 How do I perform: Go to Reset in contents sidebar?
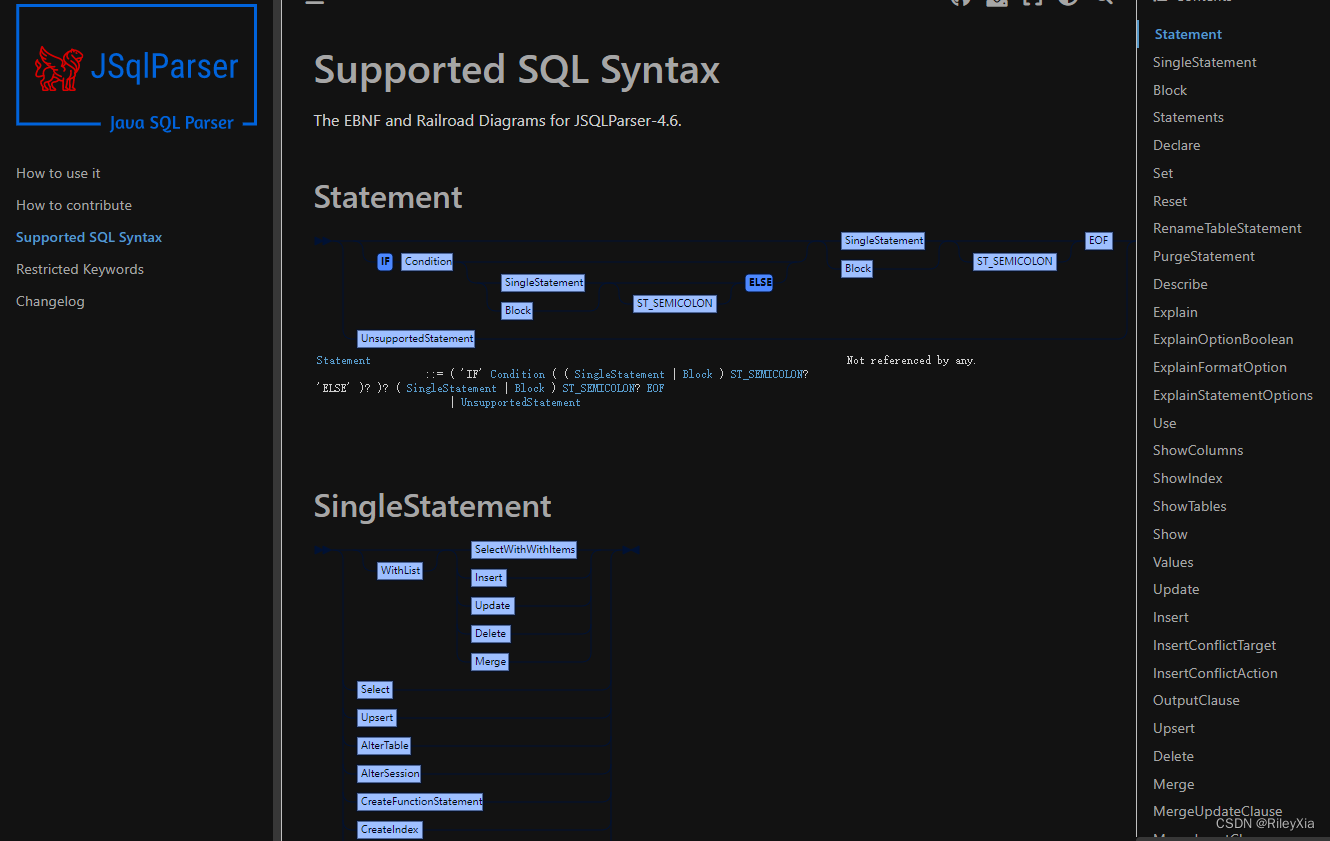(x=1170, y=201)
